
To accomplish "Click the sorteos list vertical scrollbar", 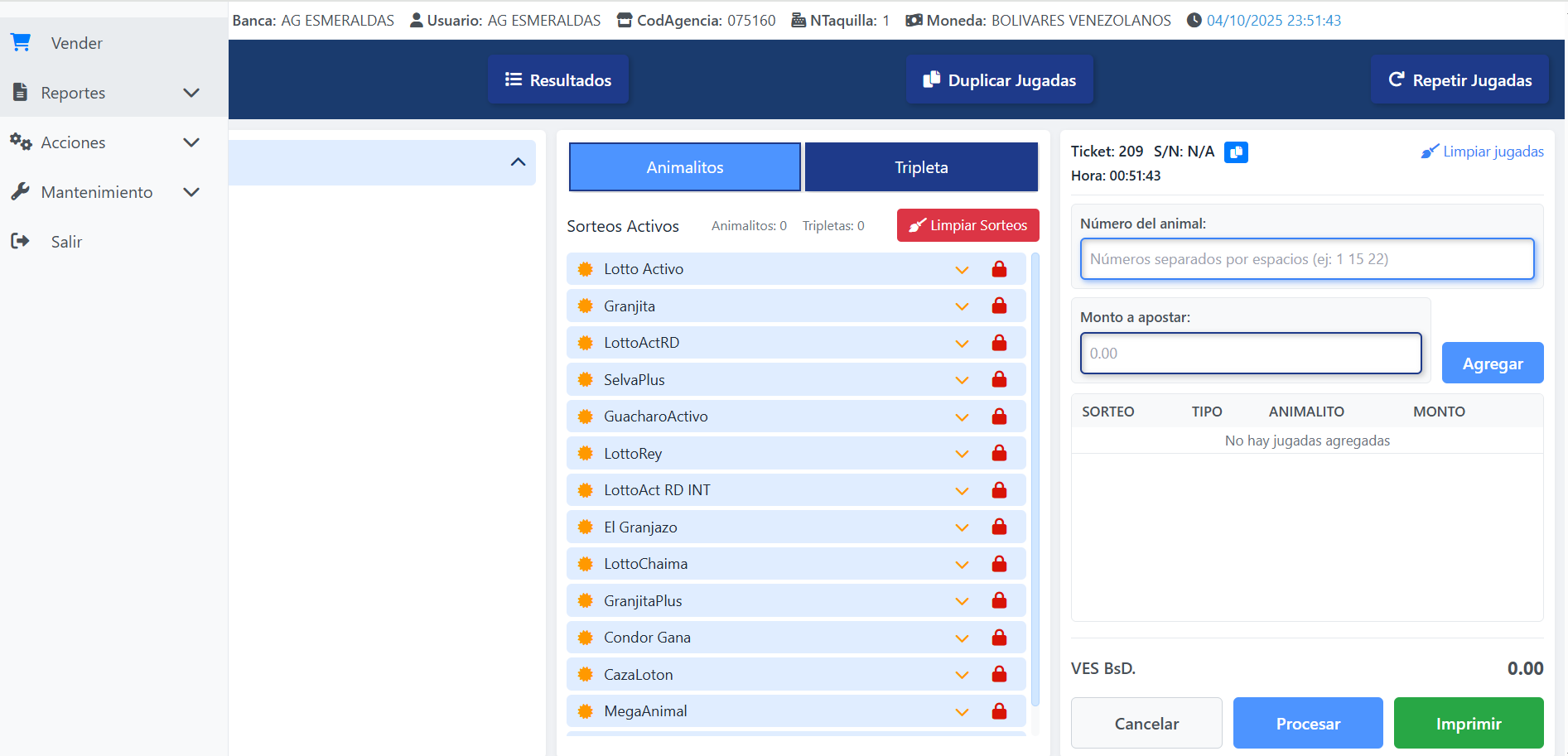I will pos(1035,480).
